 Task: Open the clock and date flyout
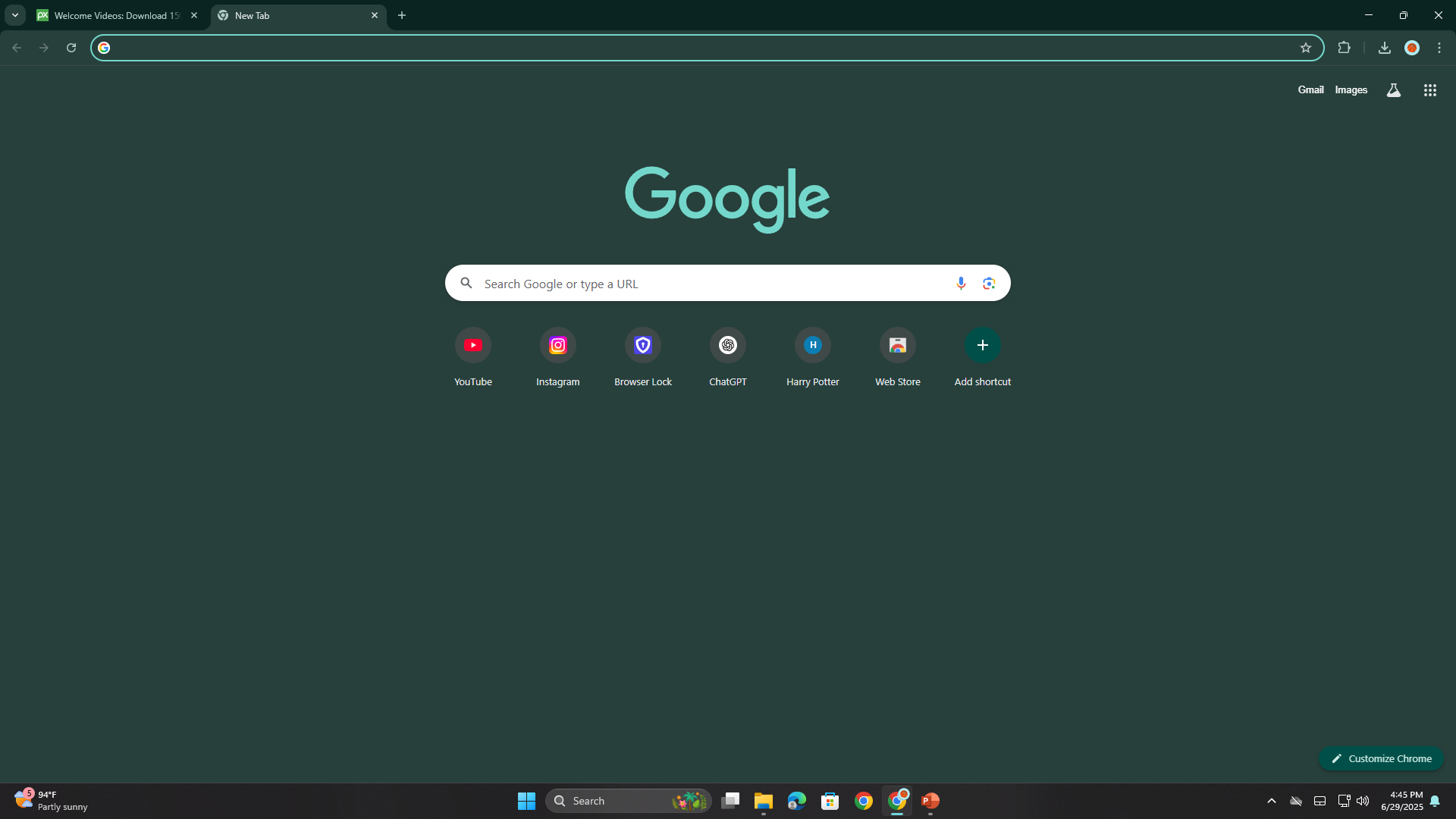coord(1401,801)
